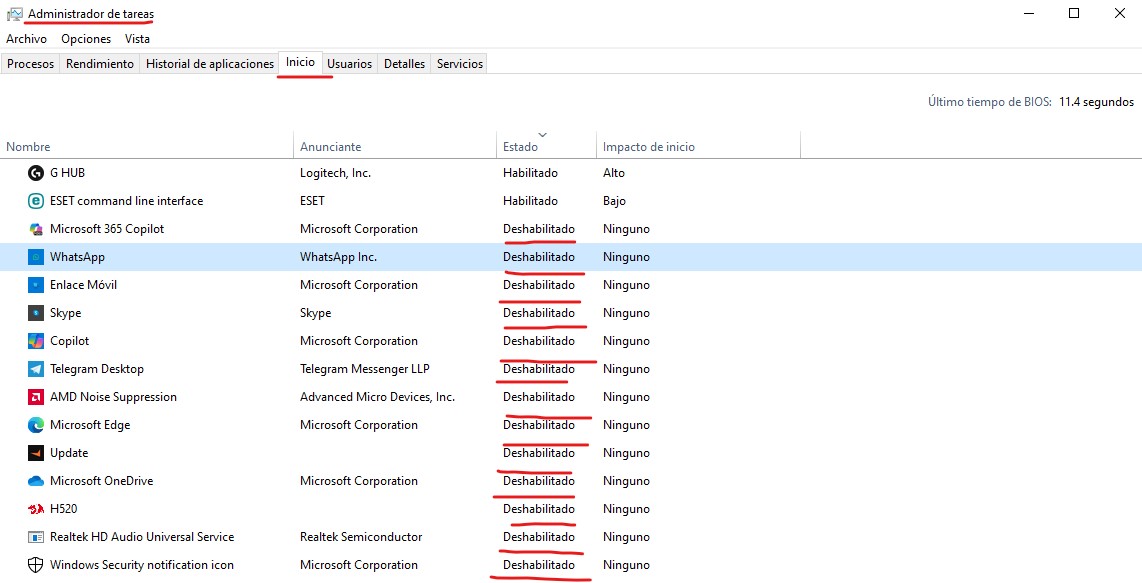The height and width of the screenshot is (583, 1142).
Task: Click the Update entry icon
Action: 36,453
